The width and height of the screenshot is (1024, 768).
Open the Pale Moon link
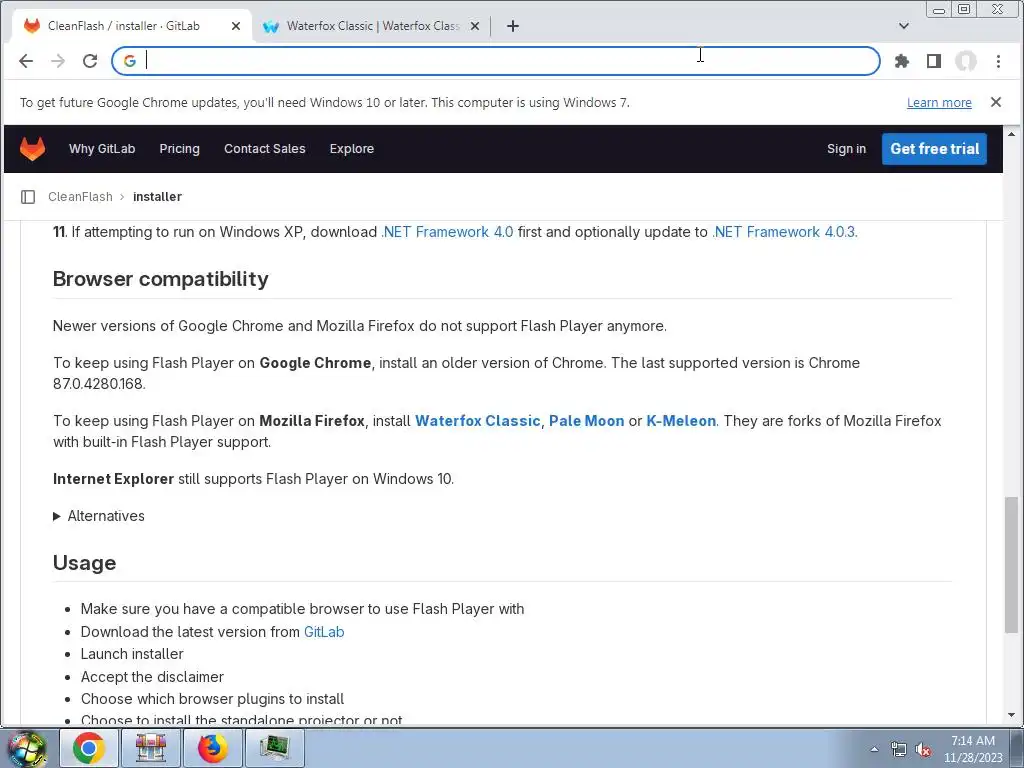[586, 421]
